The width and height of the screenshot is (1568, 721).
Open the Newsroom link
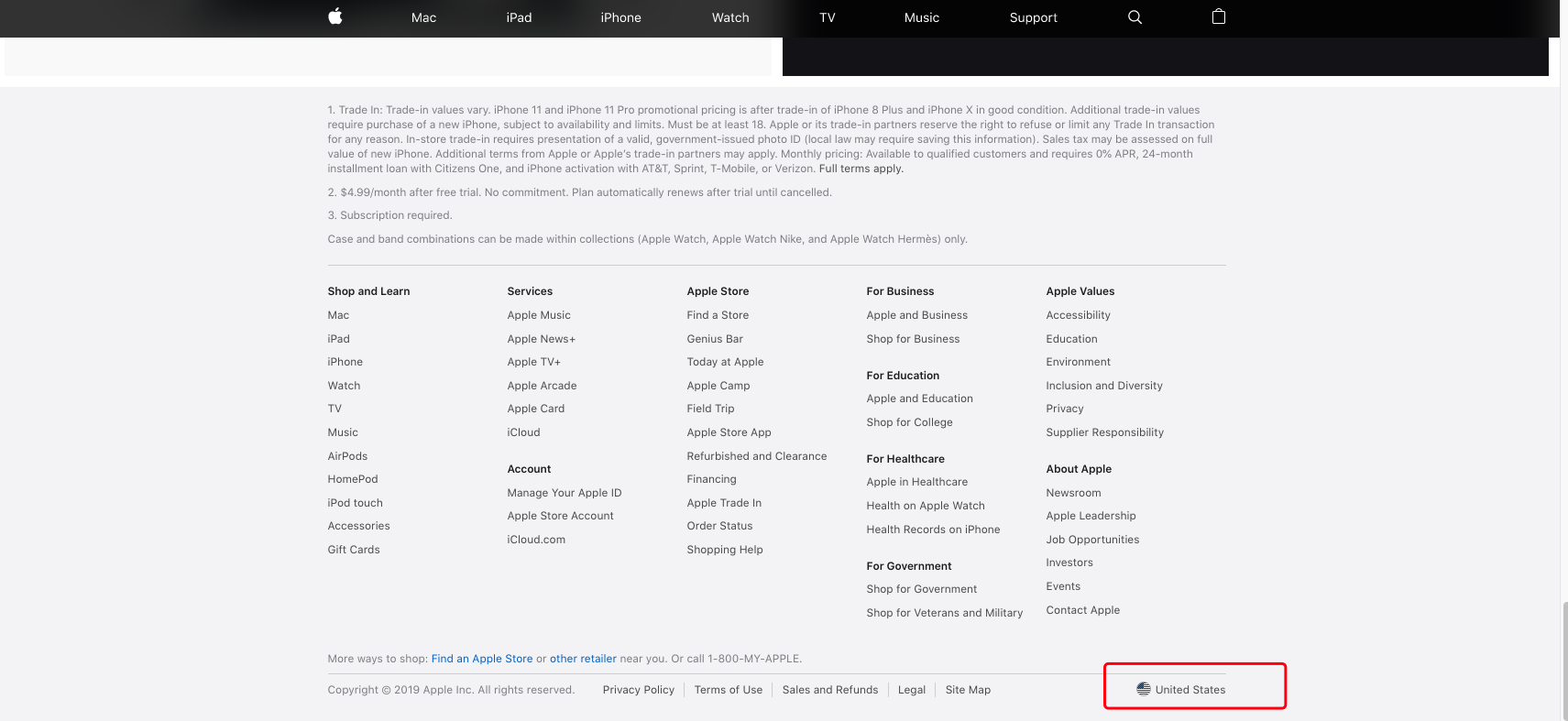click(1074, 493)
